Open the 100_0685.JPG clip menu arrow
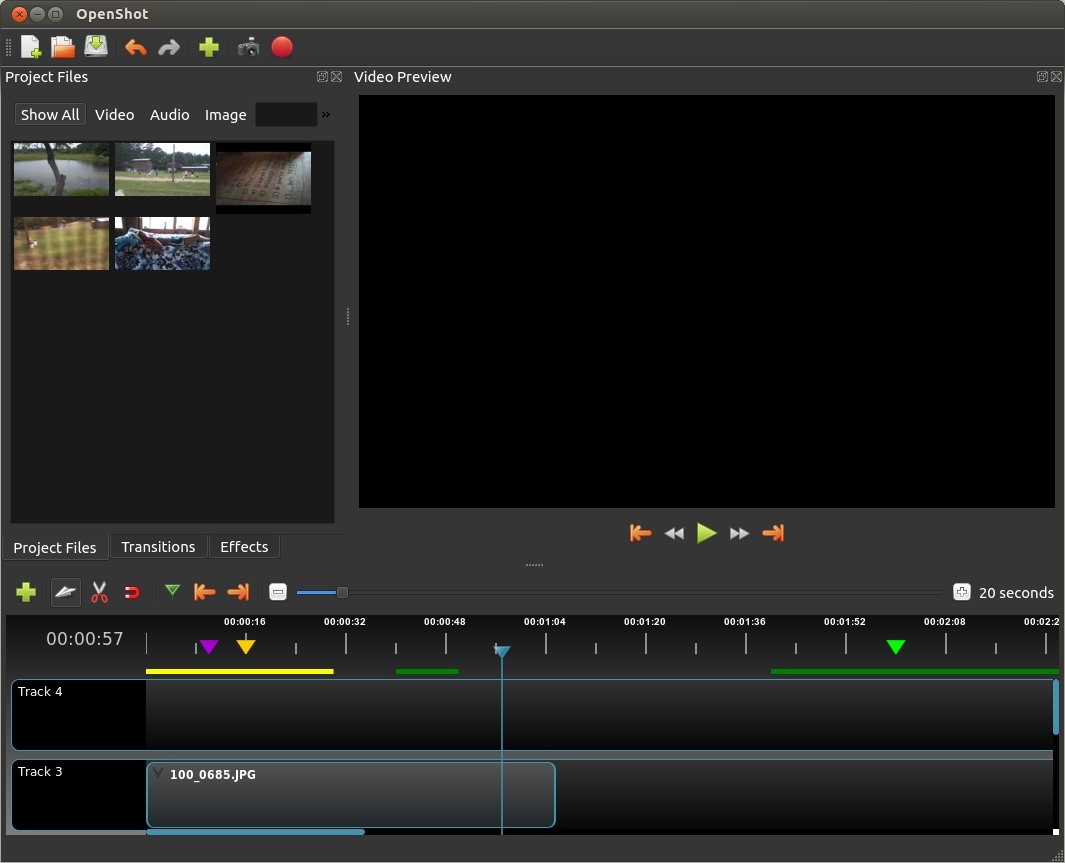 158,773
